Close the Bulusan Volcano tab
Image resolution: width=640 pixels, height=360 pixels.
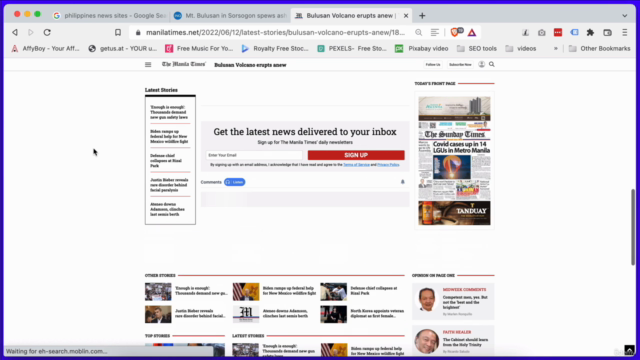pos(406,16)
